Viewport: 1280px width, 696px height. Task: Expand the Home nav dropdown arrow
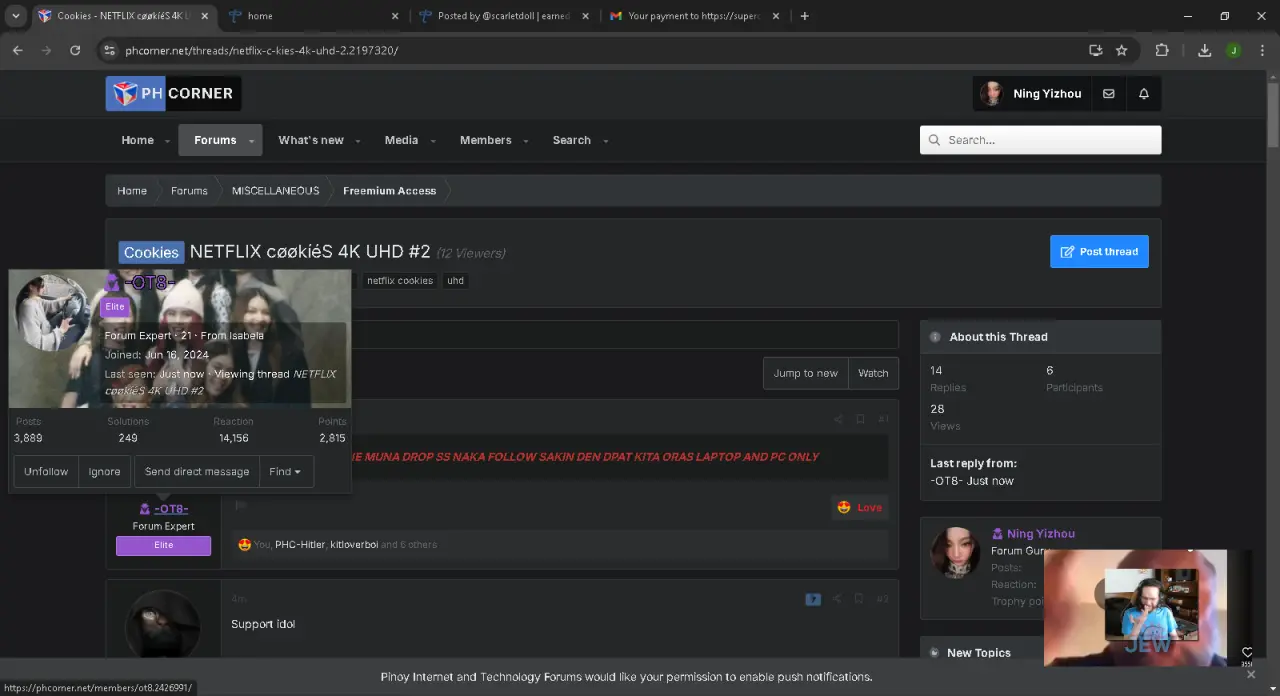[168, 141]
